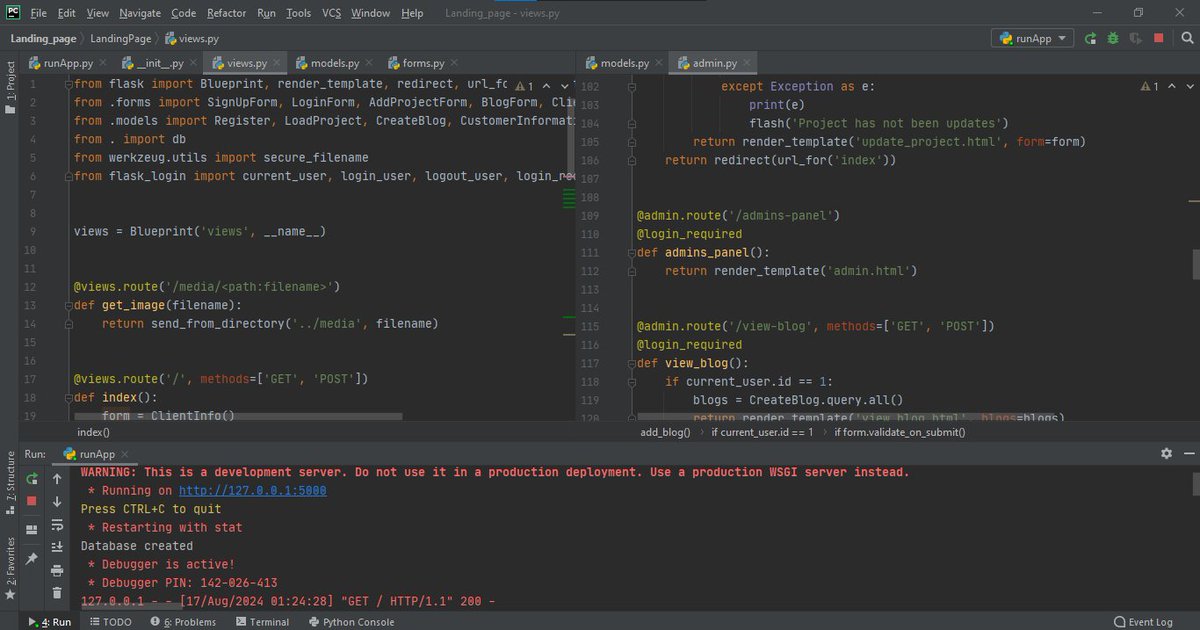Jump to previous highlighted error in views.py
This screenshot has width=1200, height=630.
pos(547,86)
